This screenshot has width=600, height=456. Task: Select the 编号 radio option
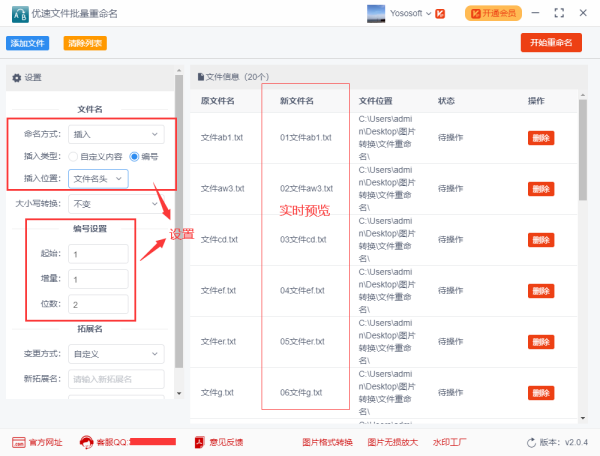coord(133,156)
